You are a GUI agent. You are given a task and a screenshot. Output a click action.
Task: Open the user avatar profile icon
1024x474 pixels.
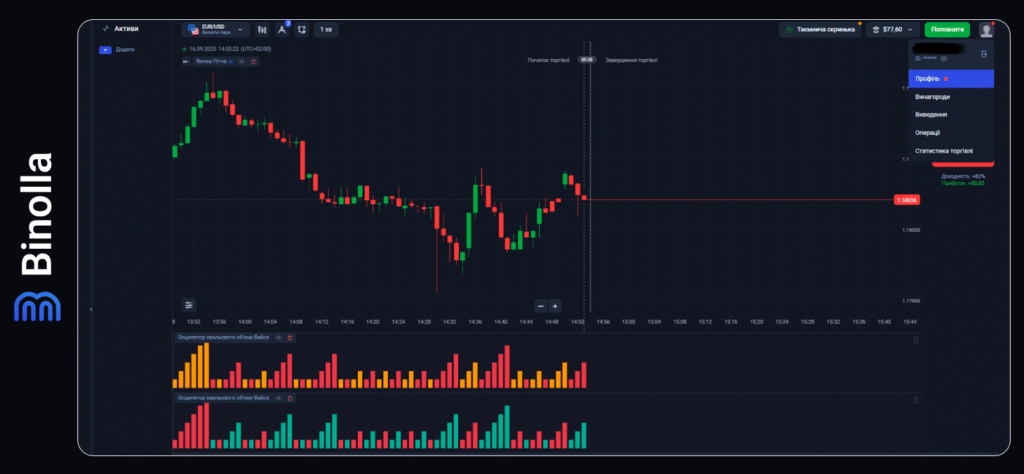click(986, 30)
